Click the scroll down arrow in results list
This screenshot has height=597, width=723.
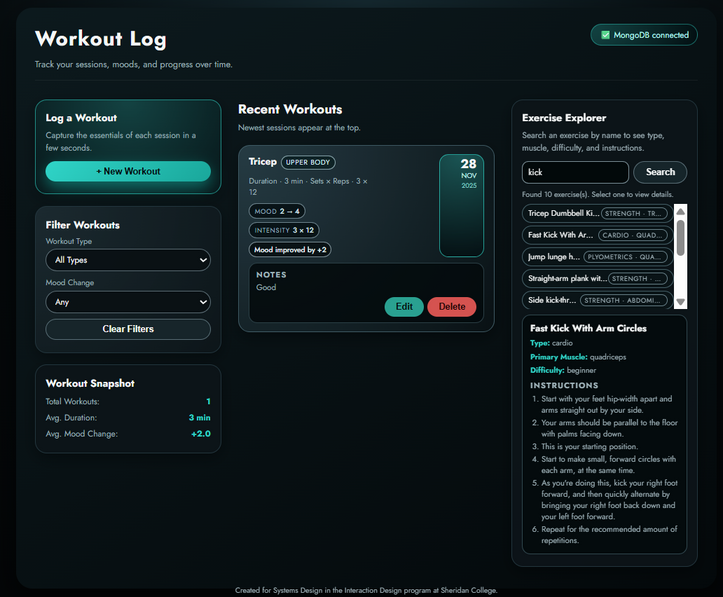click(681, 302)
